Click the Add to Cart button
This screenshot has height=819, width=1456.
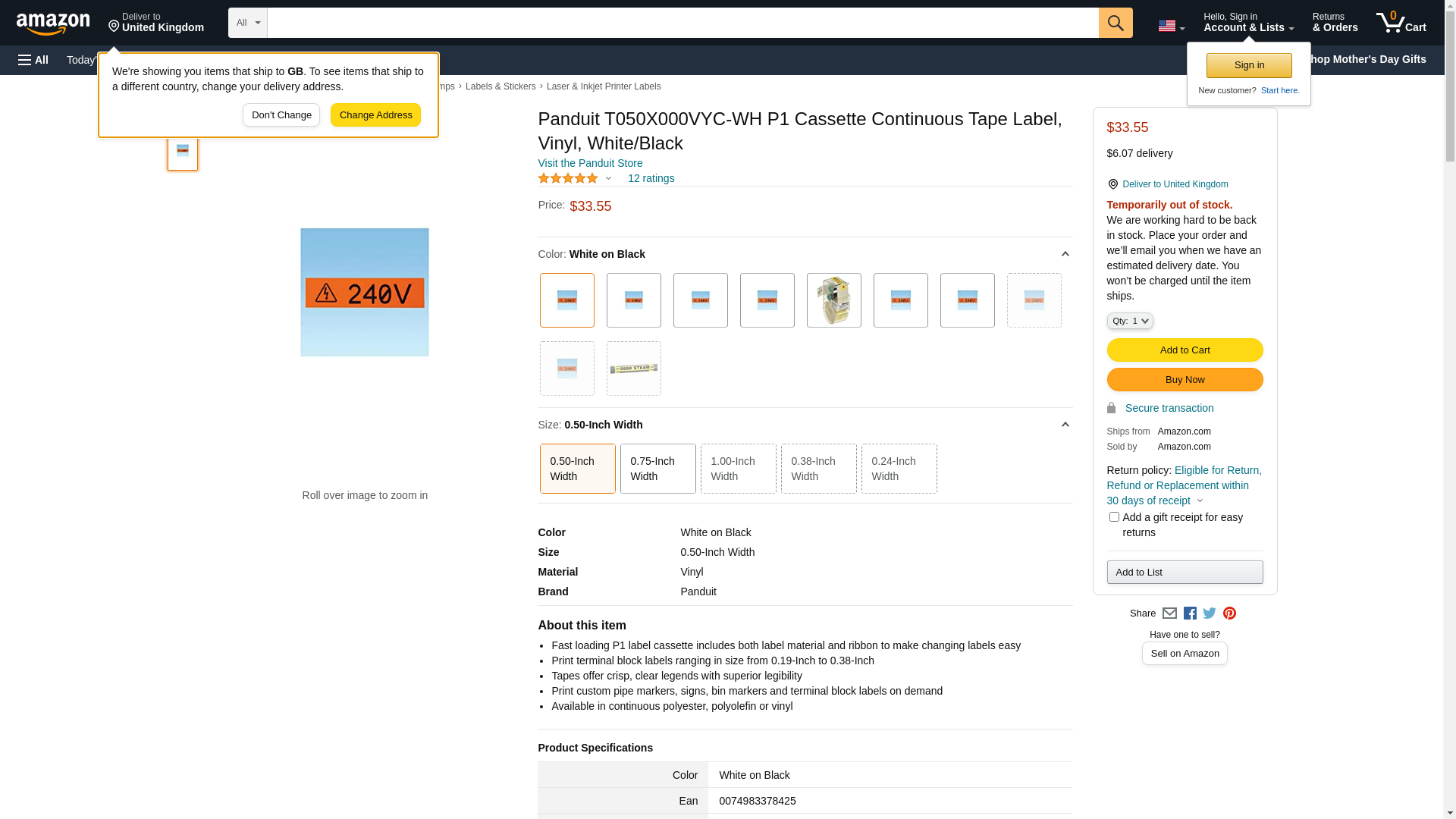pyautogui.click(x=1185, y=350)
